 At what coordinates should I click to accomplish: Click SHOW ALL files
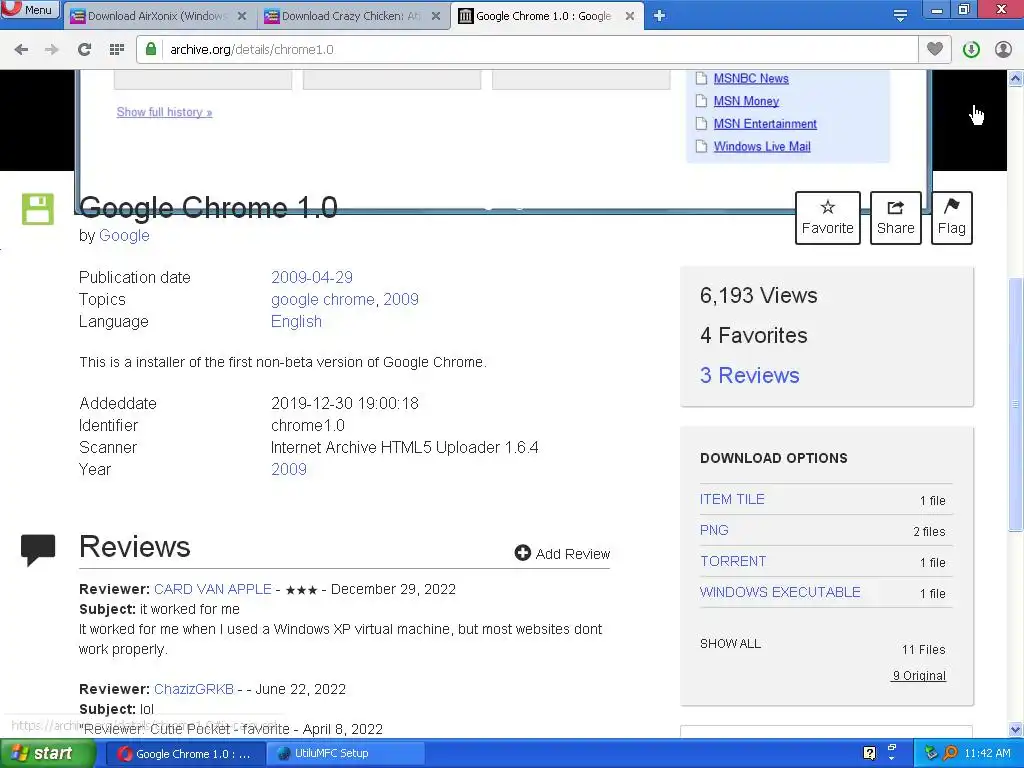[730, 644]
